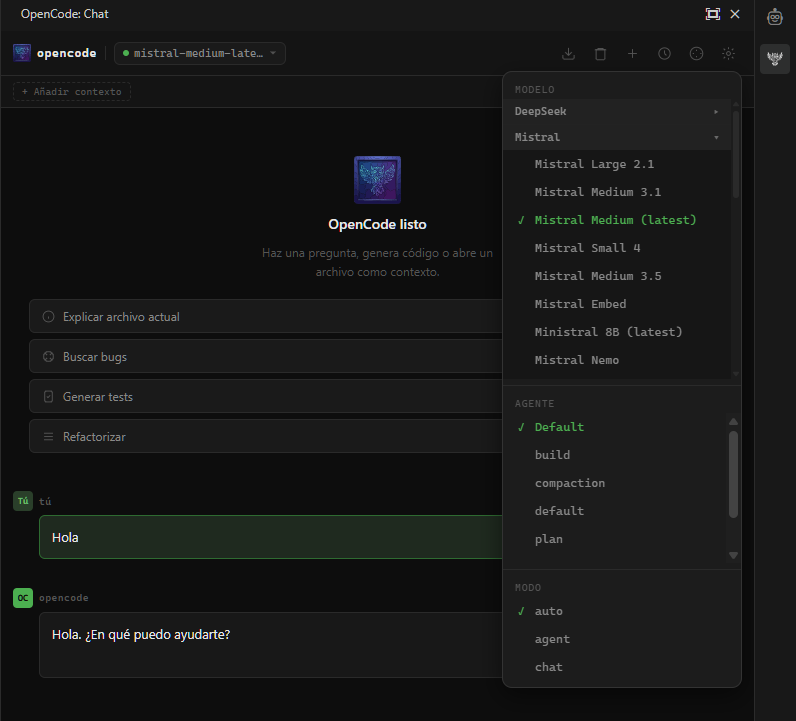The image size is (796, 721).
Task: Click the fullscreen icon in title bar
Action: coord(713,14)
